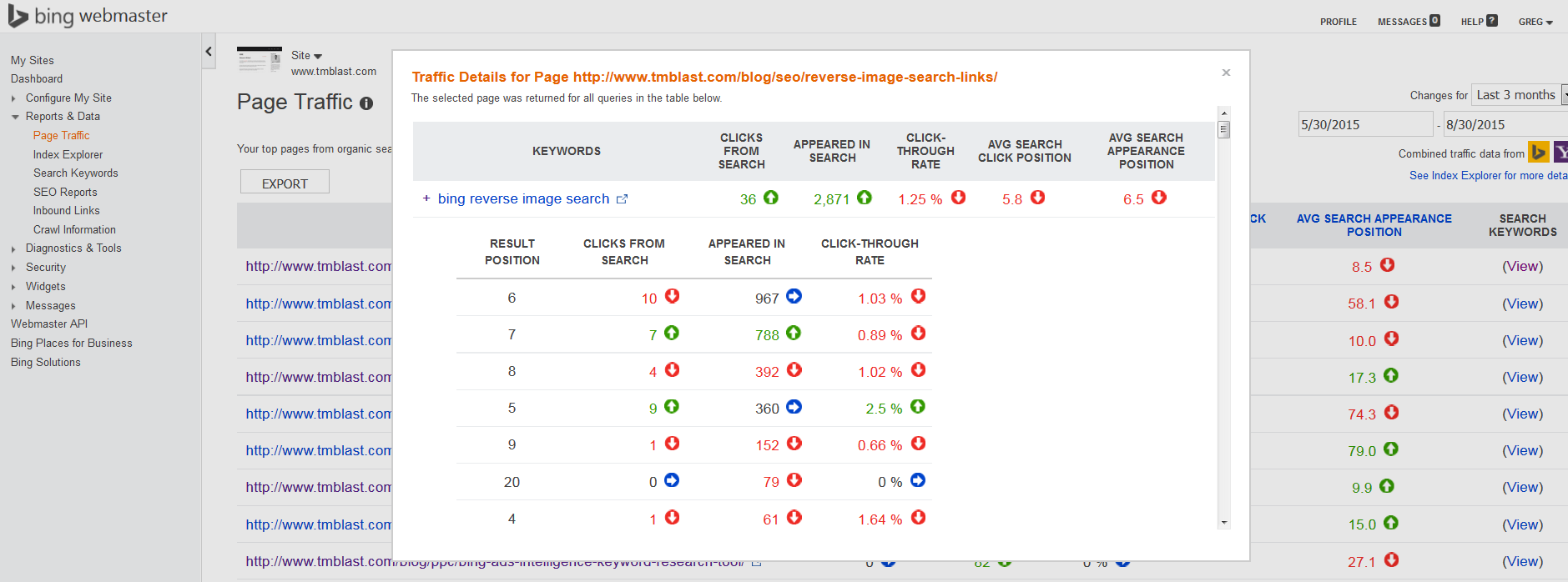Click the red down arrow beside 6.5
The height and width of the screenshot is (582, 1568).
[1159, 198]
